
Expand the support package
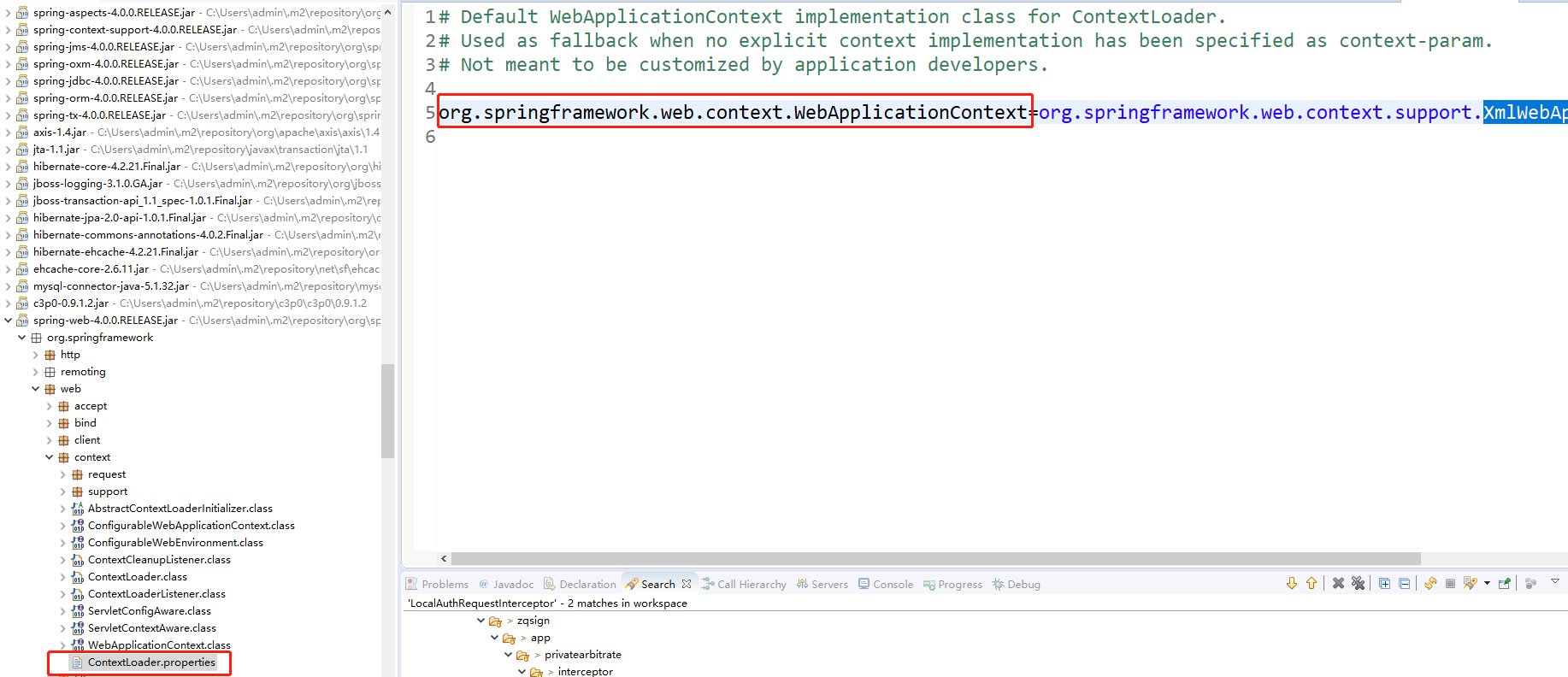63,492
